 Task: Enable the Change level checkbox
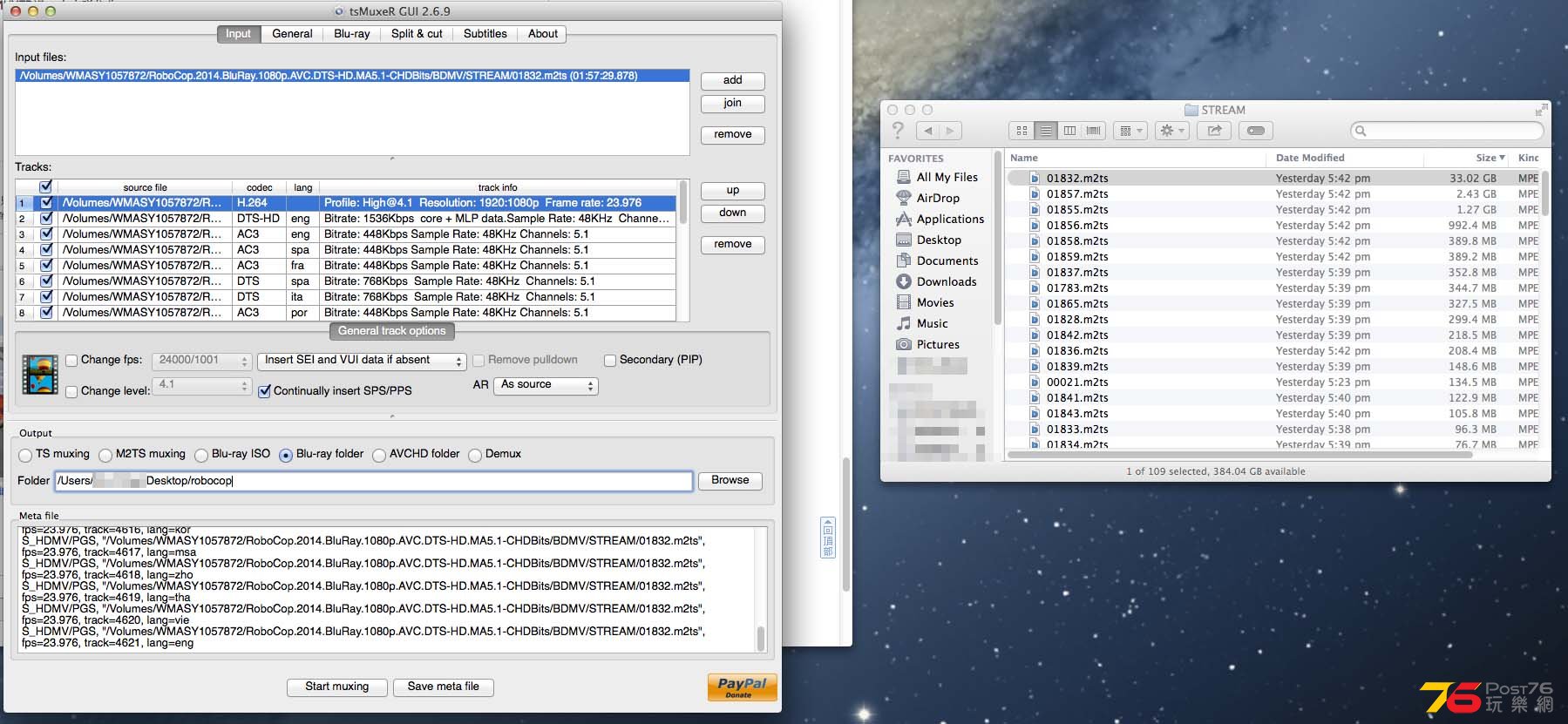[71, 391]
